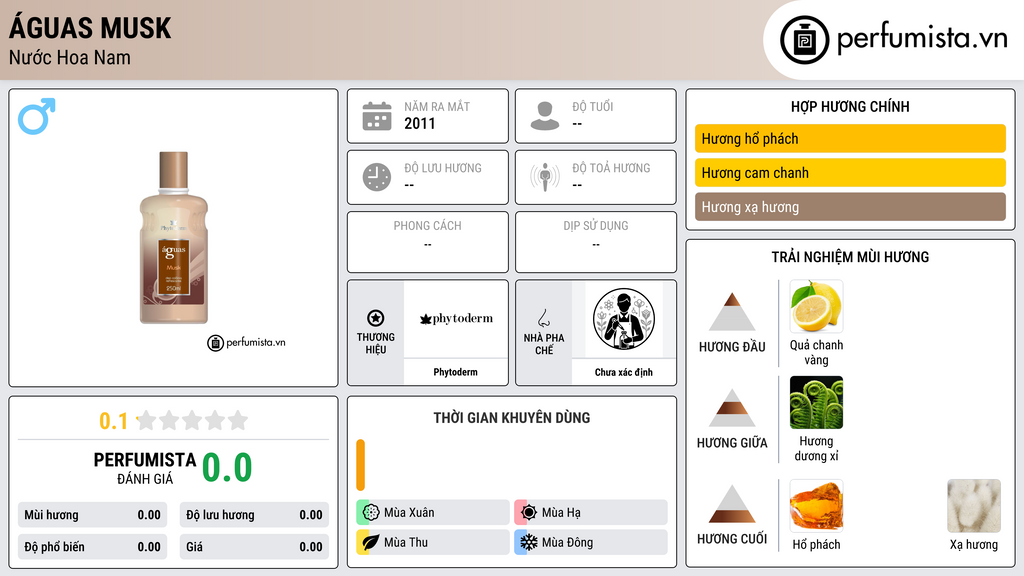Image resolution: width=1024 pixels, height=576 pixels.
Task: Open the Hổ phách amber thumbnail
Action: (x=816, y=505)
